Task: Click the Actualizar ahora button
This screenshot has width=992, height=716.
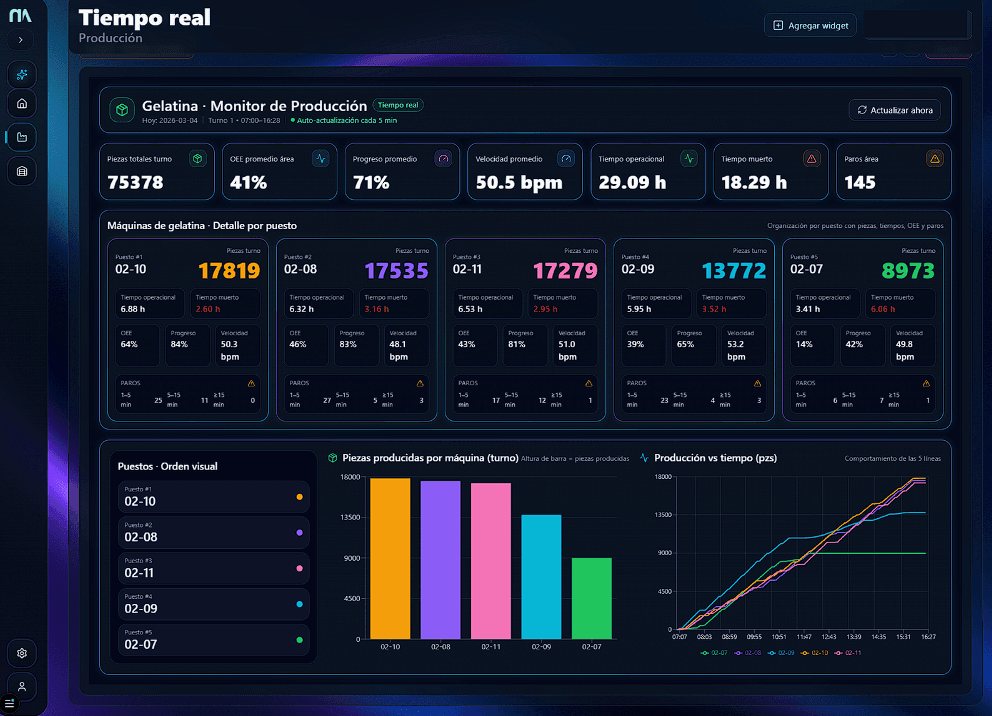Action: point(894,110)
